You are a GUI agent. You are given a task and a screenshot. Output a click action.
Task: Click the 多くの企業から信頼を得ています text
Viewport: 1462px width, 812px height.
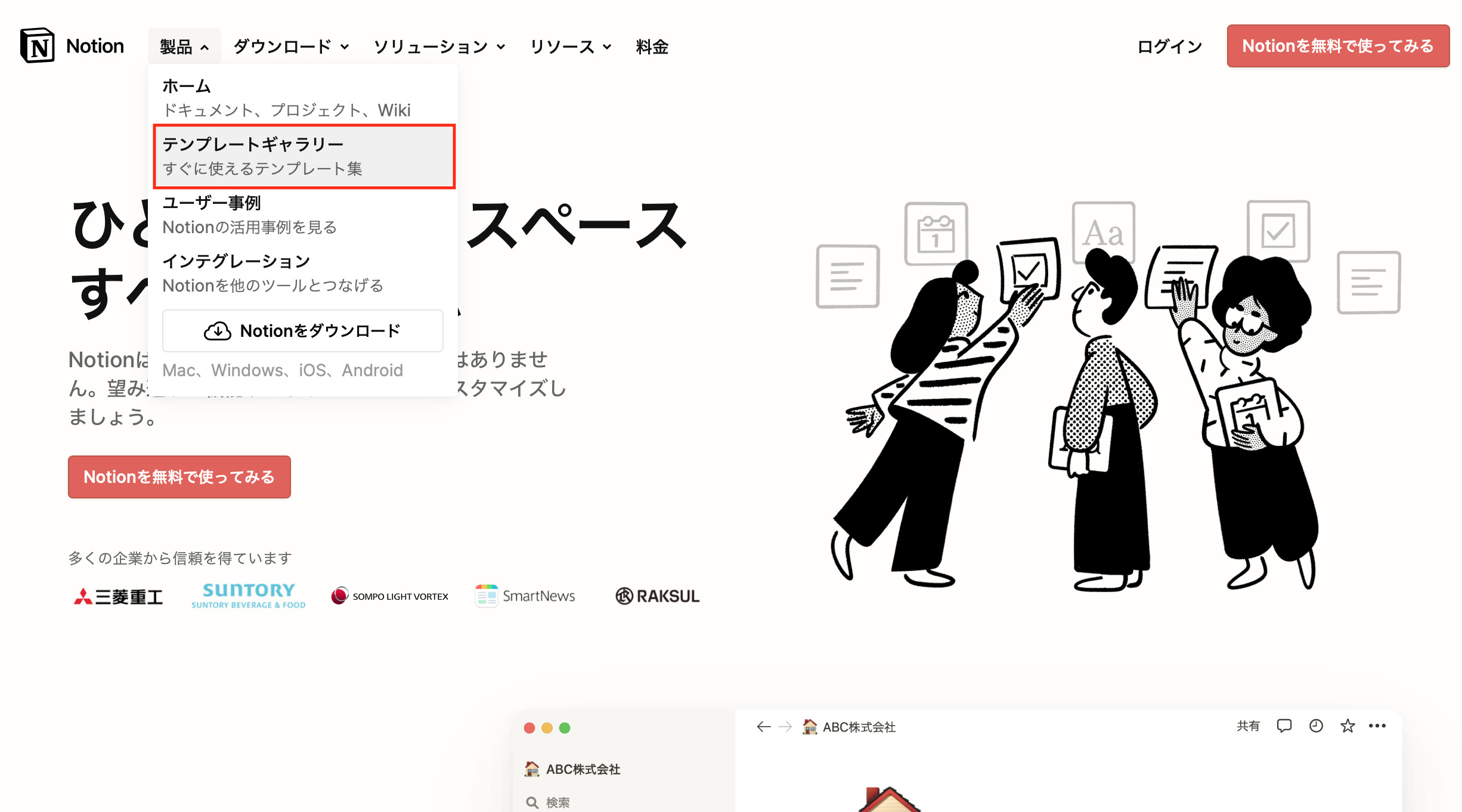180,558
